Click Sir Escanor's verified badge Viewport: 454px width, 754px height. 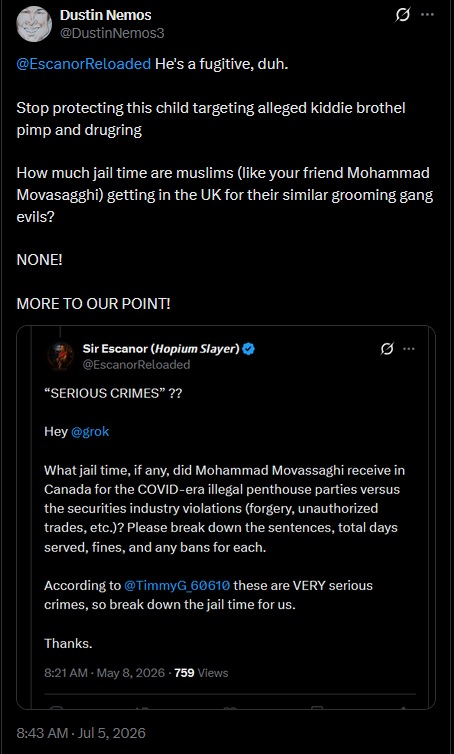pyautogui.click(x=248, y=349)
